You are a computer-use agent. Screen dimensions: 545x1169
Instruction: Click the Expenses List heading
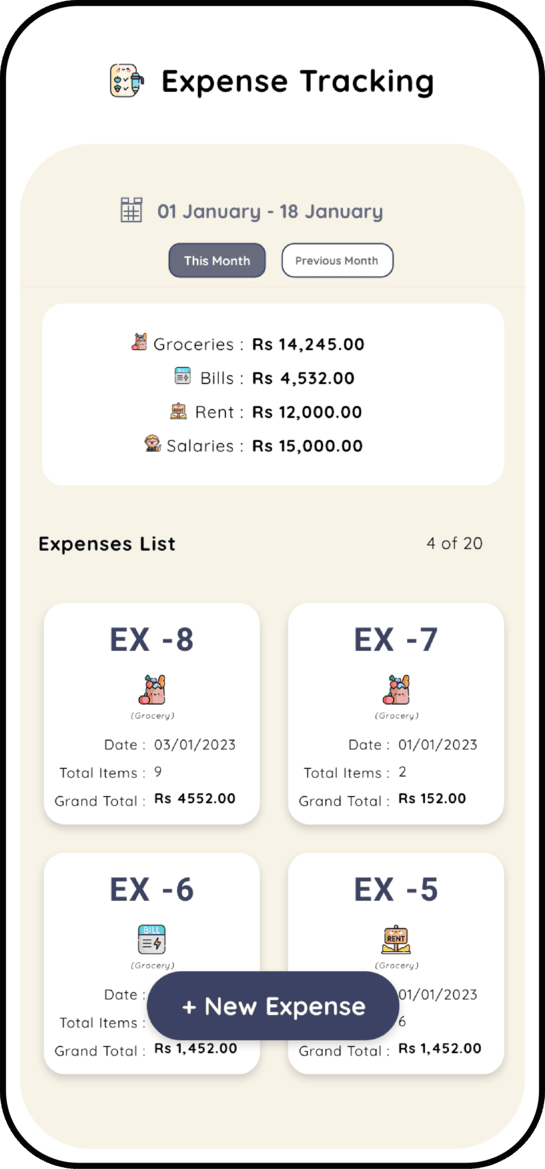point(107,544)
